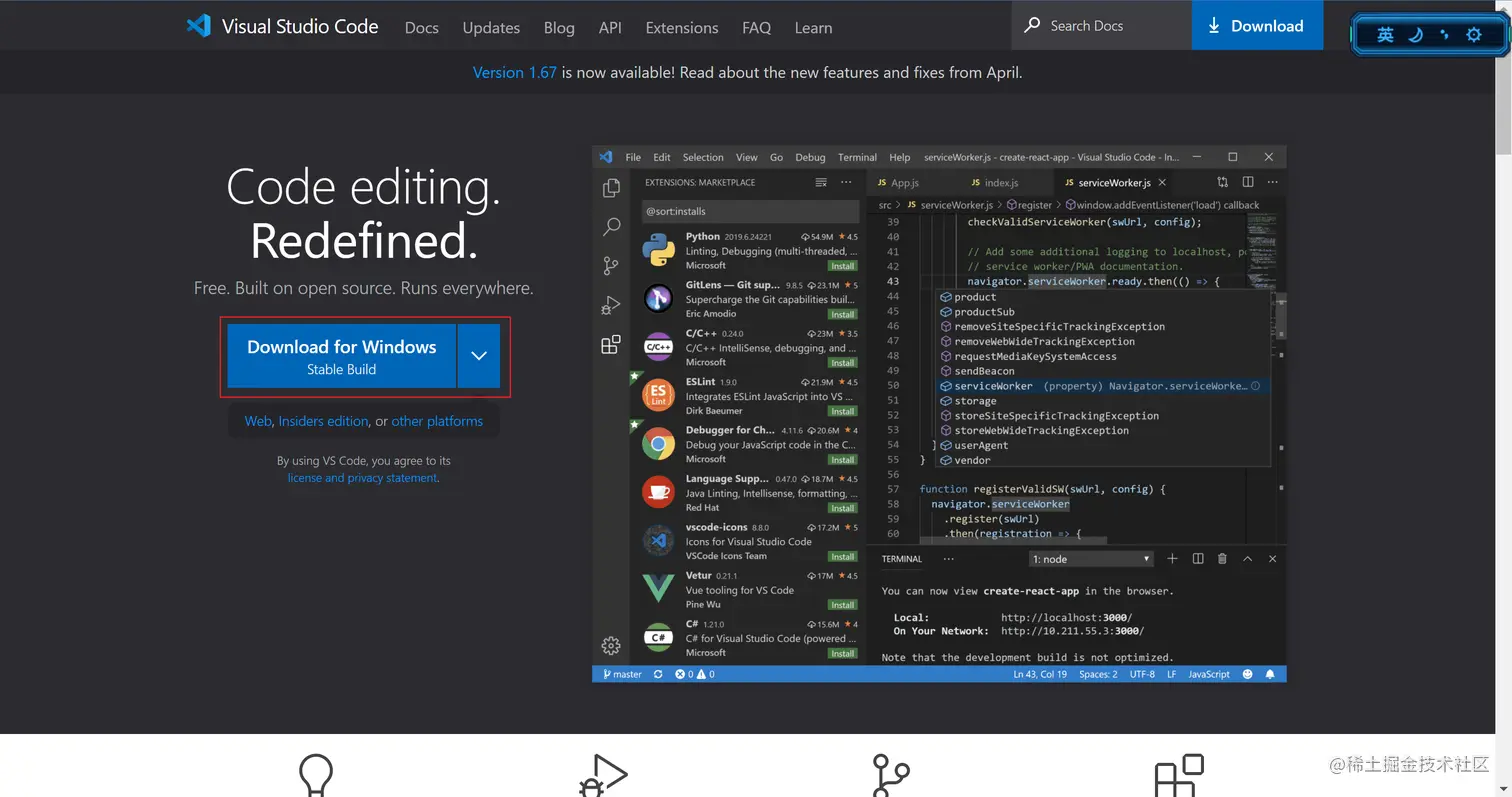Open the Run and Debug bug icon
The image size is (1512, 797).
pos(611,305)
